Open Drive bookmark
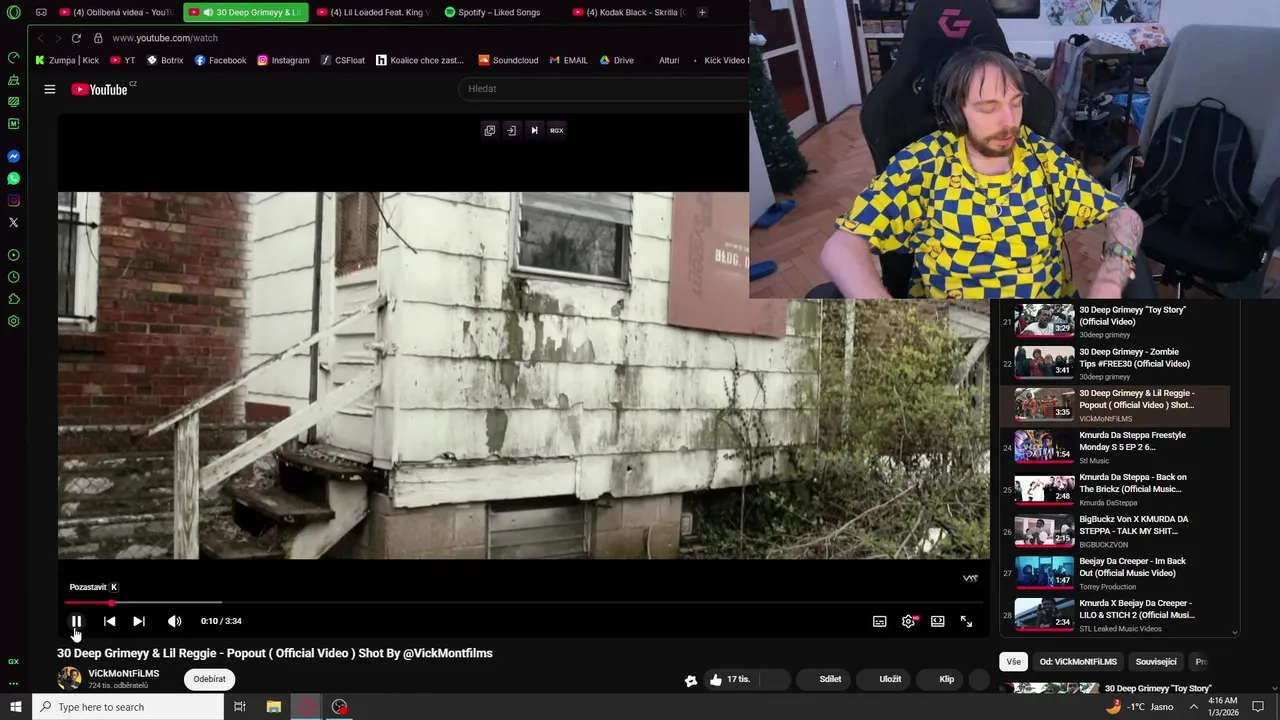Image resolution: width=1280 pixels, height=720 pixels. coord(617,60)
